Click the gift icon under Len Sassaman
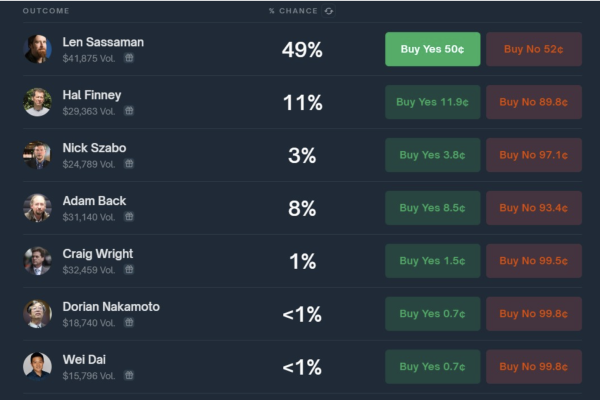600x400 pixels. 130,58
